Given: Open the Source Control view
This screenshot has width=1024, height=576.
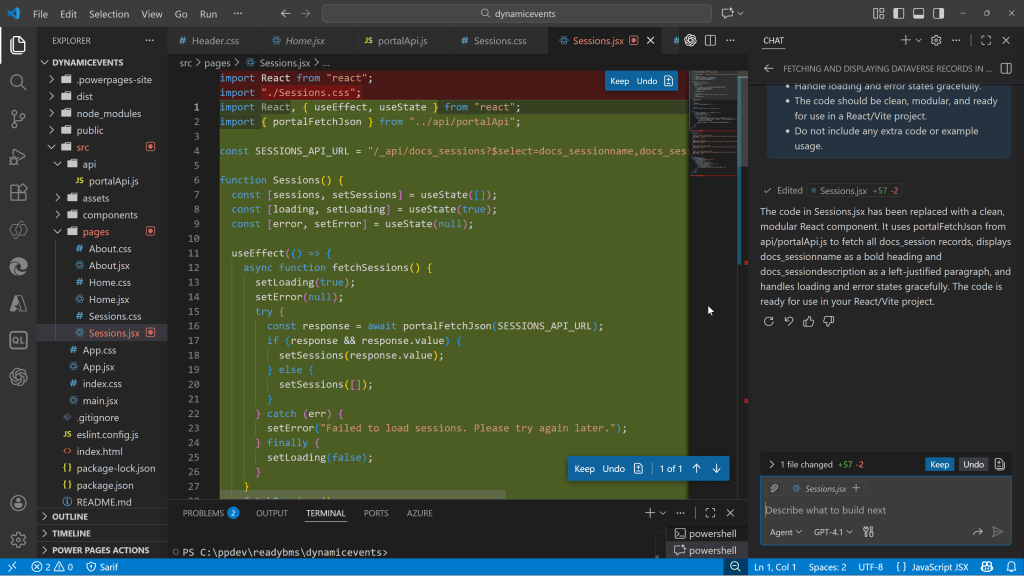Looking at the screenshot, I should pyautogui.click(x=18, y=119).
